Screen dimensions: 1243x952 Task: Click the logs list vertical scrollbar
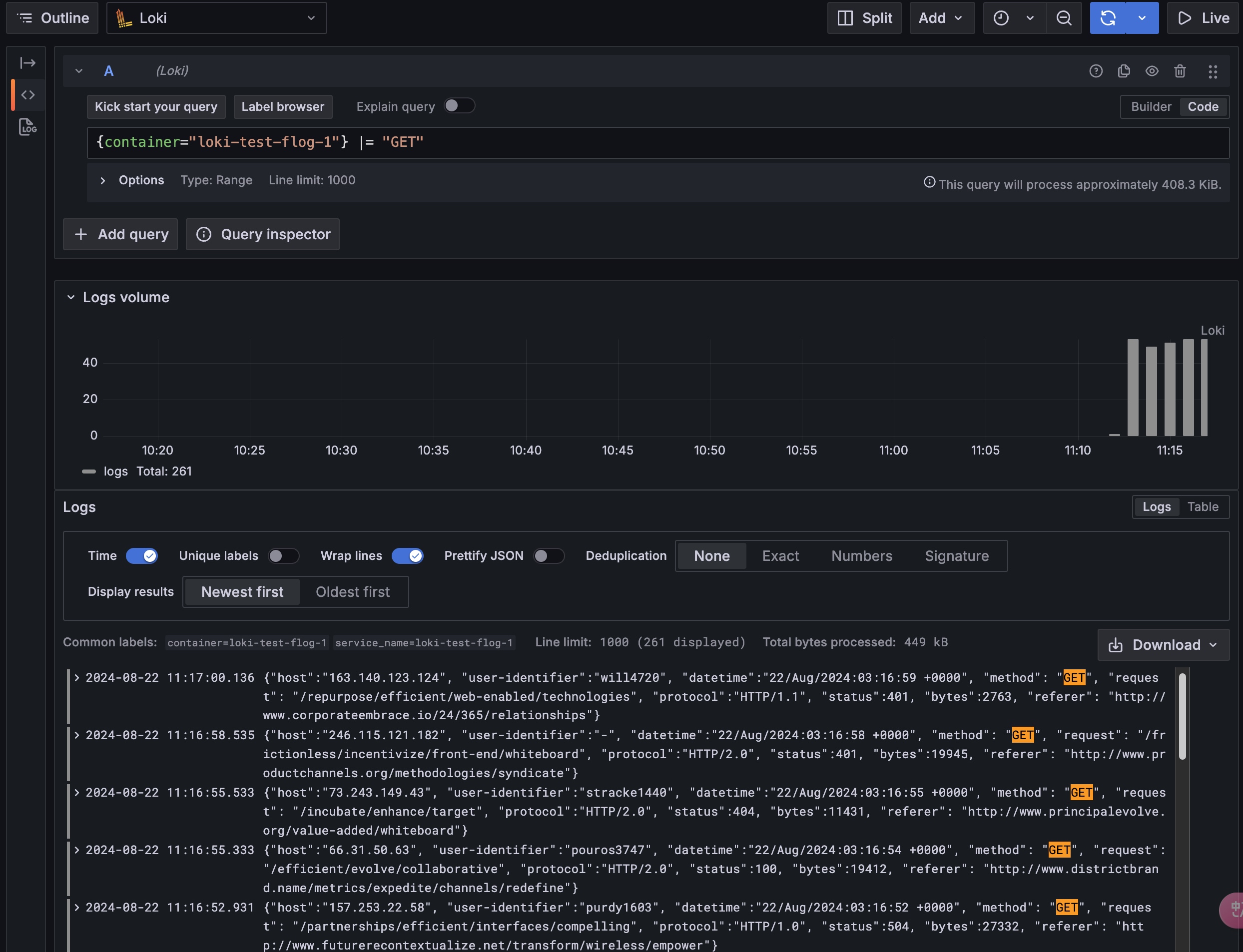[x=1182, y=716]
